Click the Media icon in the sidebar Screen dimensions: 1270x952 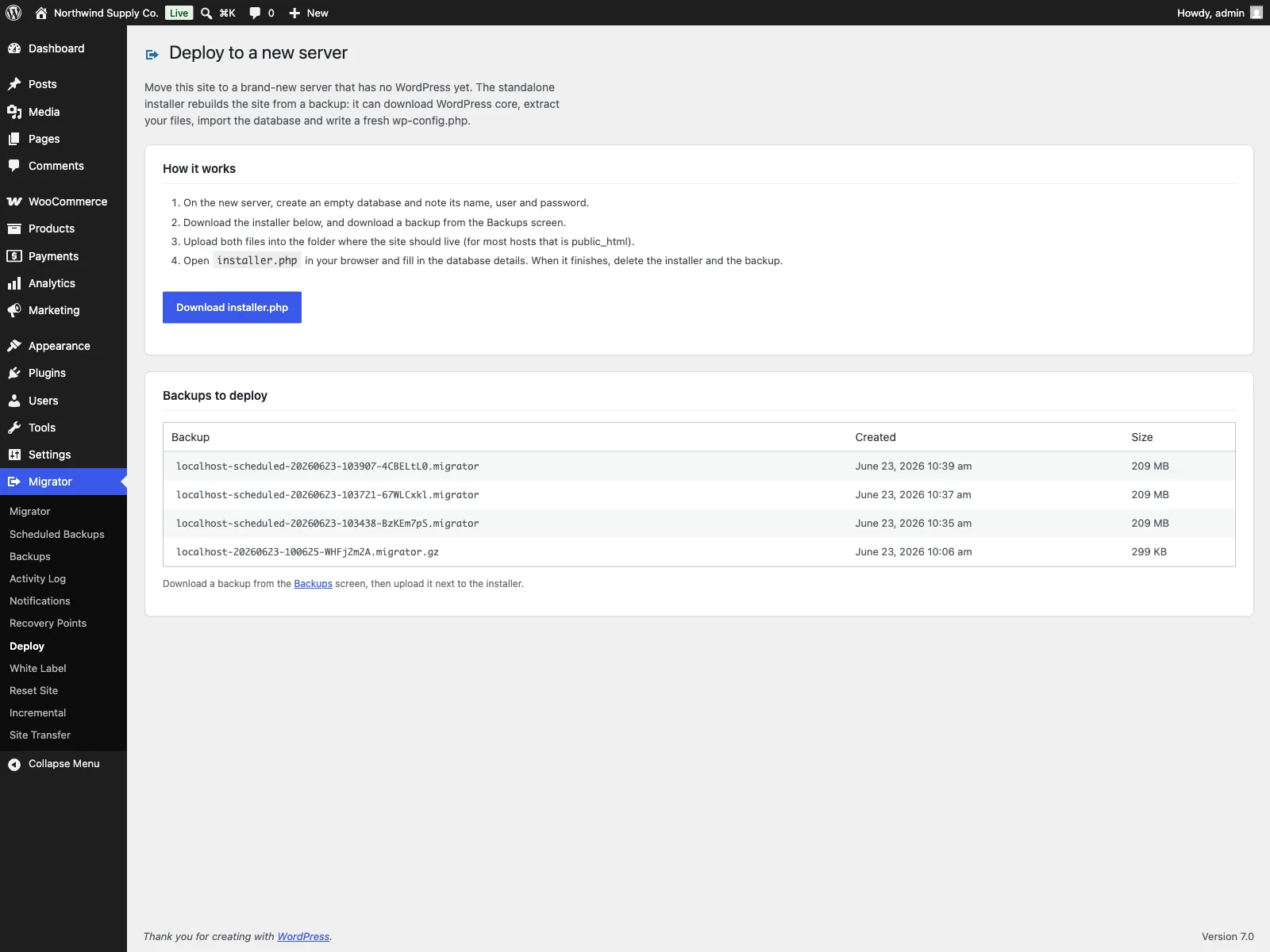coord(14,112)
